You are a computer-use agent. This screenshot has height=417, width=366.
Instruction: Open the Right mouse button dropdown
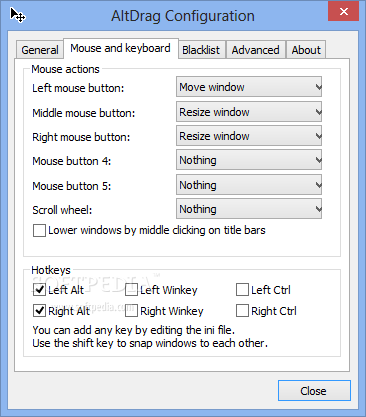pos(249,136)
